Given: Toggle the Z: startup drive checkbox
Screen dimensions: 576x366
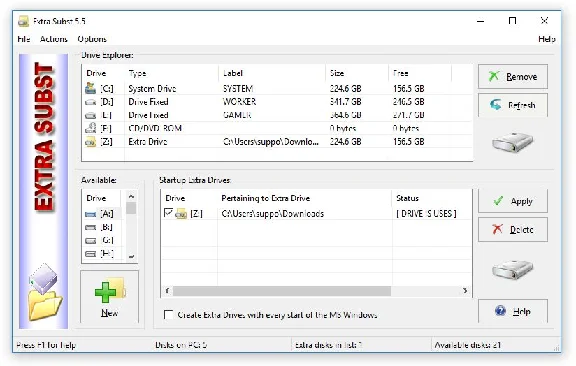Looking at the screenshot, I should [x=168, y=213].
